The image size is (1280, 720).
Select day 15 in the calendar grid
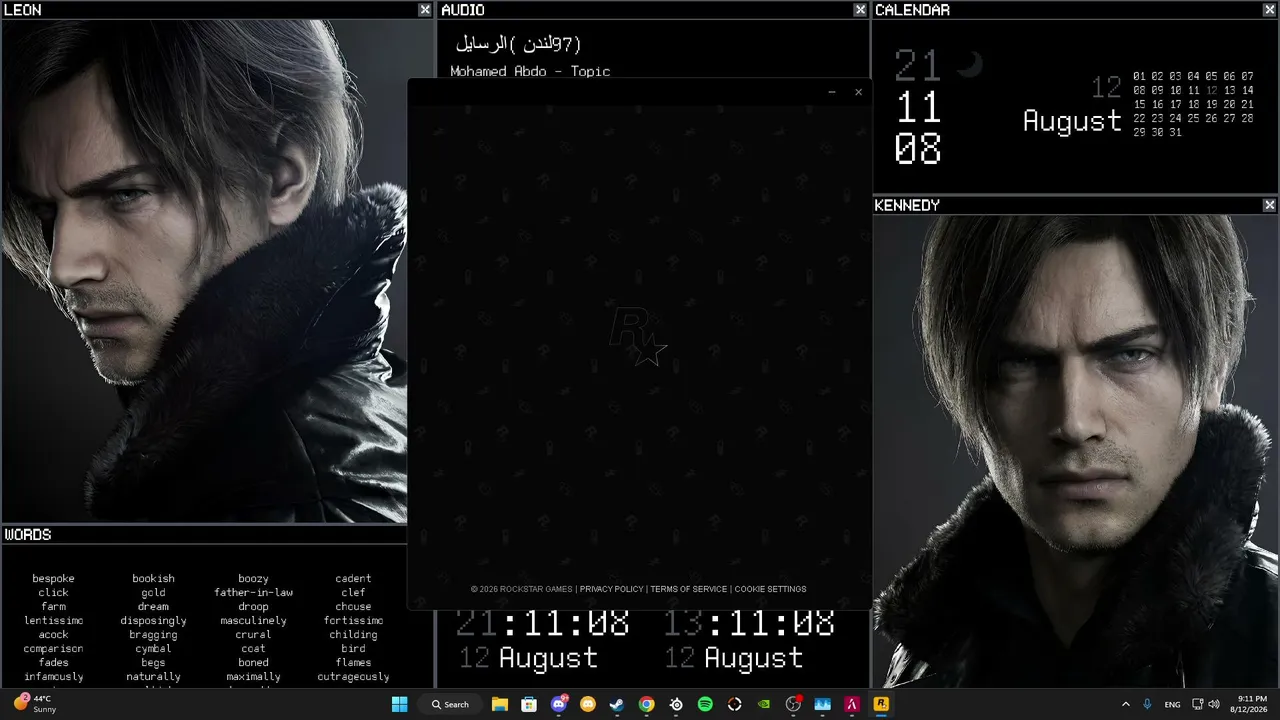(1139, 104)
